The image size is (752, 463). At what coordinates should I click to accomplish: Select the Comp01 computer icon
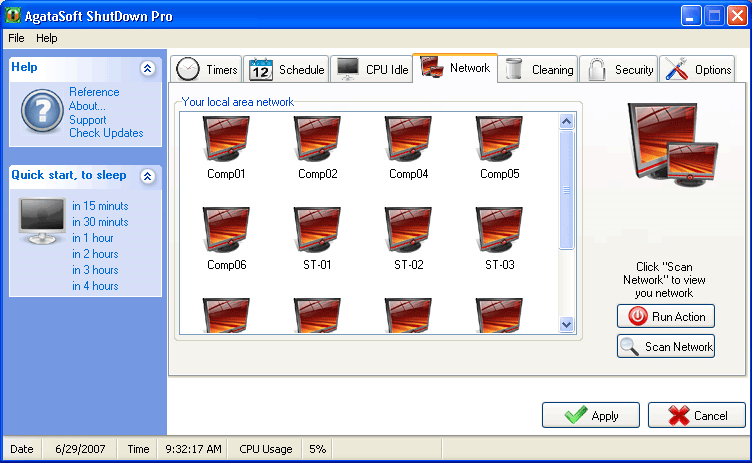tap(226, 139)
